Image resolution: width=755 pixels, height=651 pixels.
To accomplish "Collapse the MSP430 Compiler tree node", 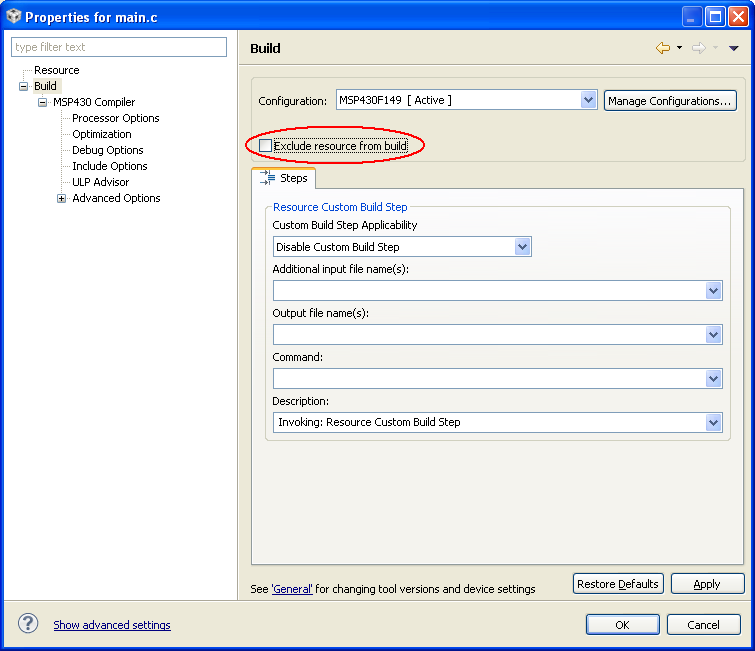I will pyautogui.click(x=43, y=102).
